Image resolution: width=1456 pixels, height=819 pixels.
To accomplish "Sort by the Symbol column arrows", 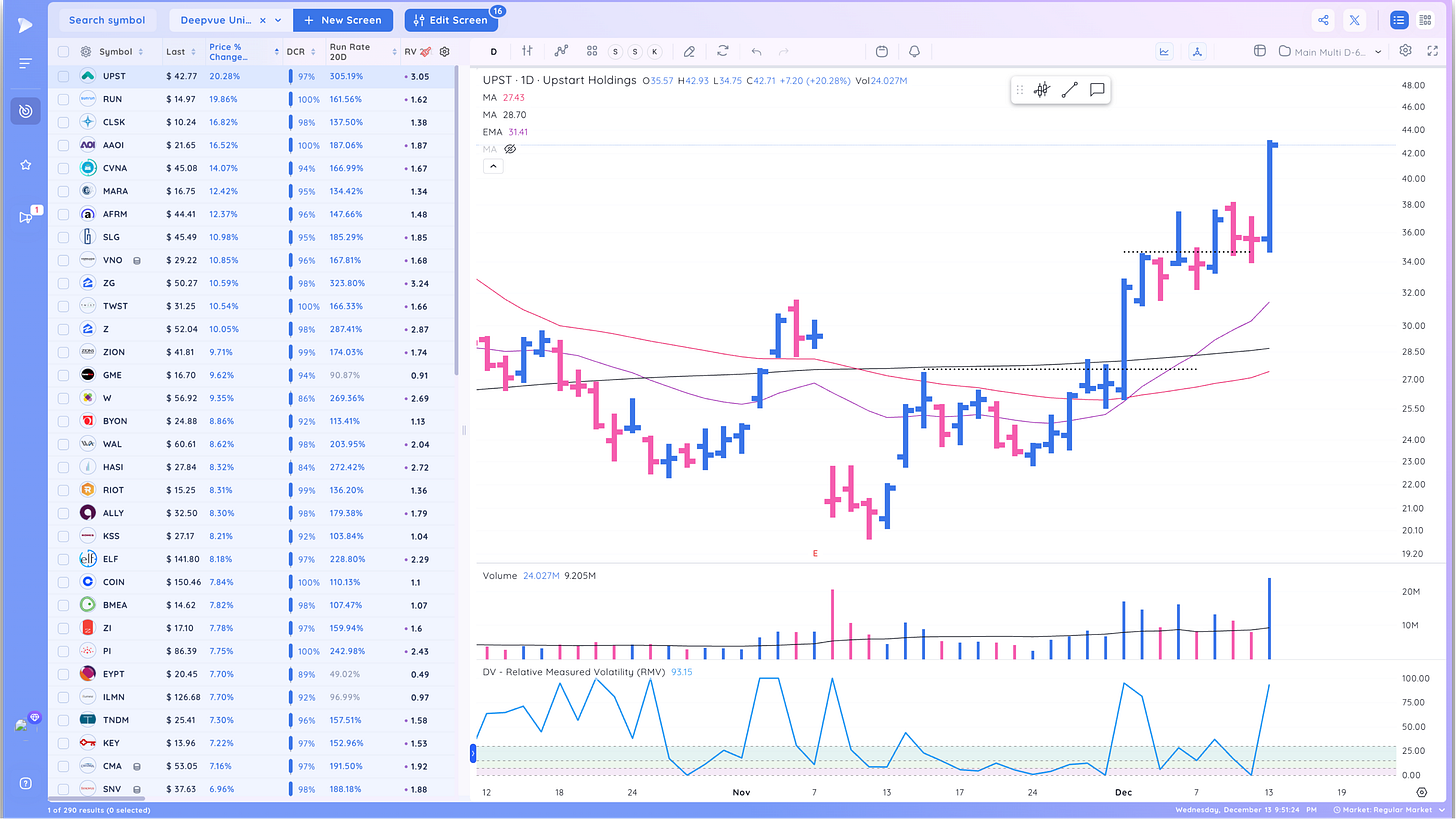I will click(141, 51).
